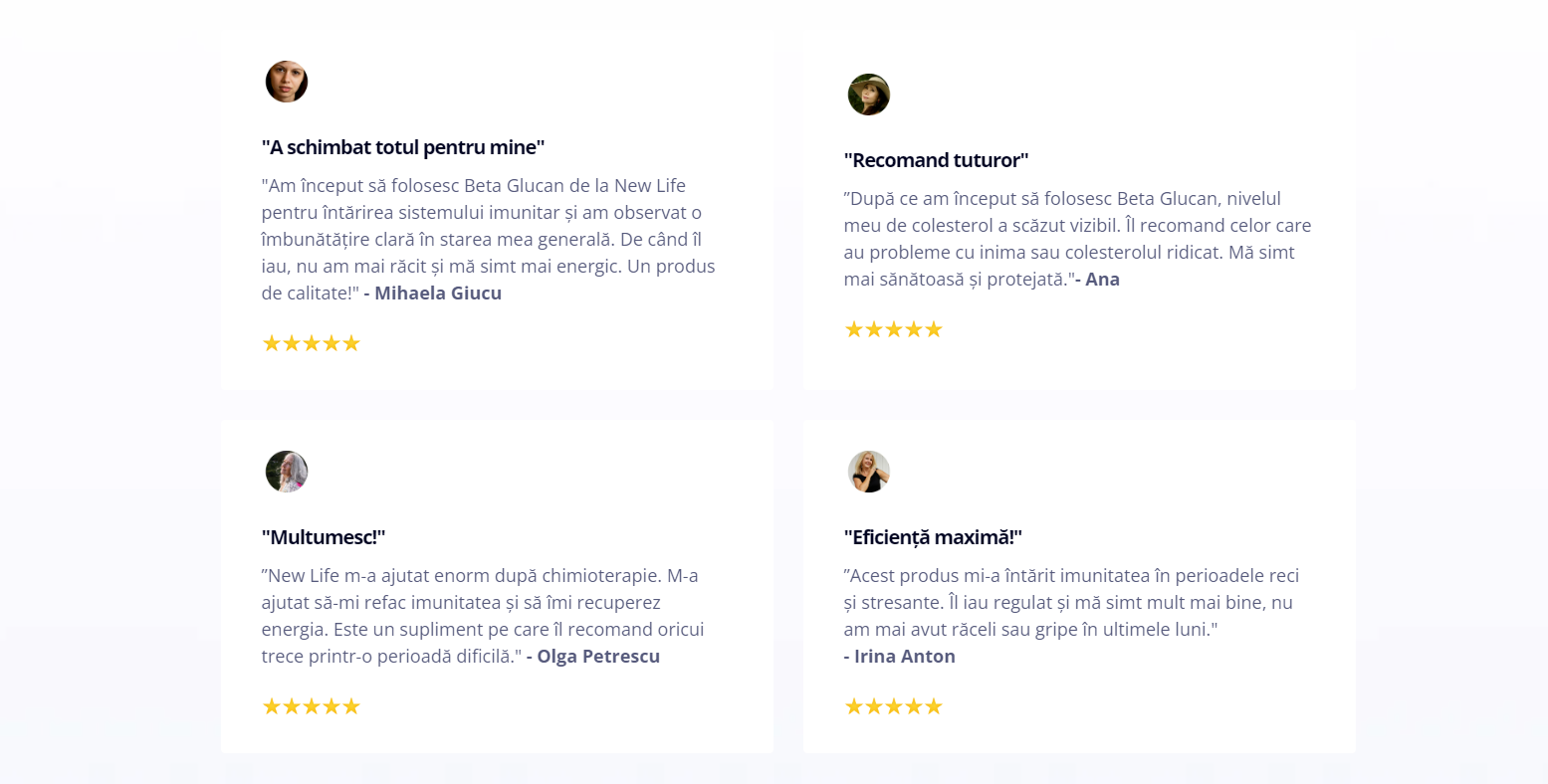The height and width of the screenshot is (784, 1548).
Task: Click review text about starting Beta Glucan for immunity
Action: [x=489, y=239]
